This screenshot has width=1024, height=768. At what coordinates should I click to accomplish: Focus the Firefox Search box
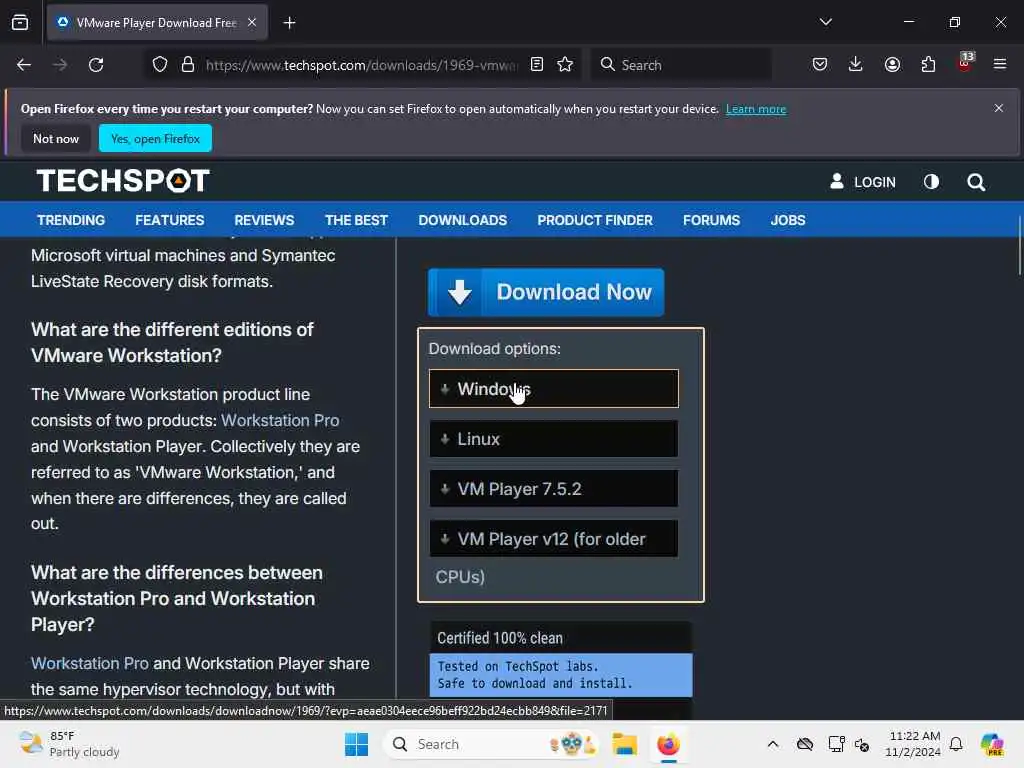[x=681, y=65]
